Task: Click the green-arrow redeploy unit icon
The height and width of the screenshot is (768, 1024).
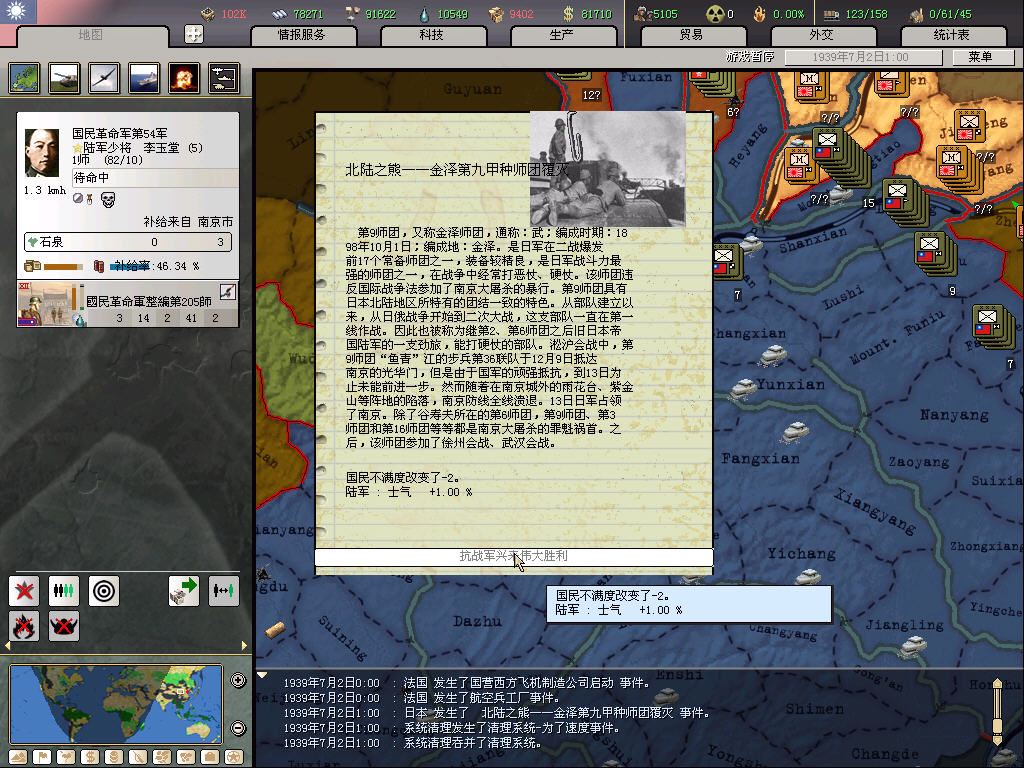Action: click(x=184, y=591)
